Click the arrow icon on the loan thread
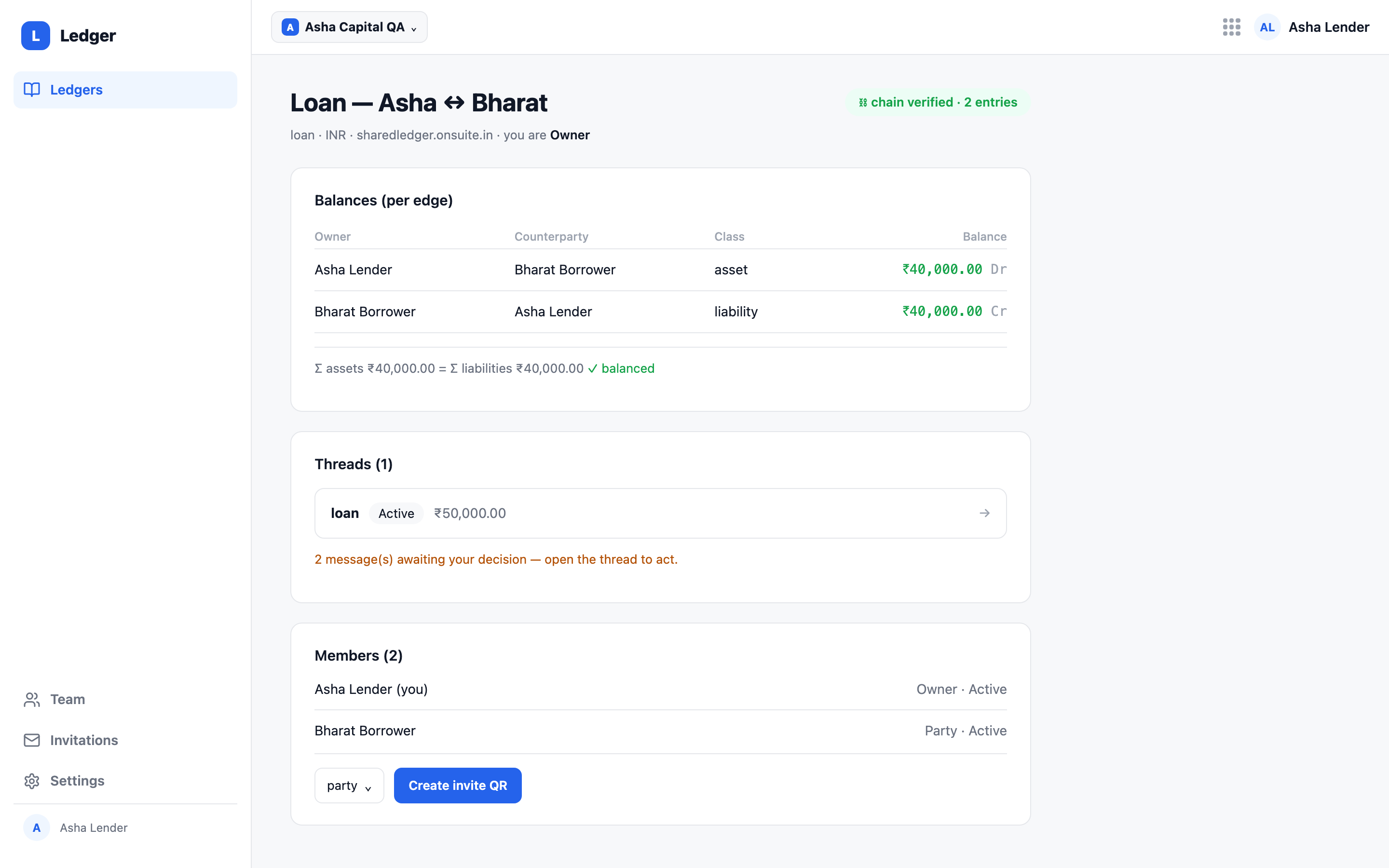1389x868 pixels. click(x=984, y=513)
